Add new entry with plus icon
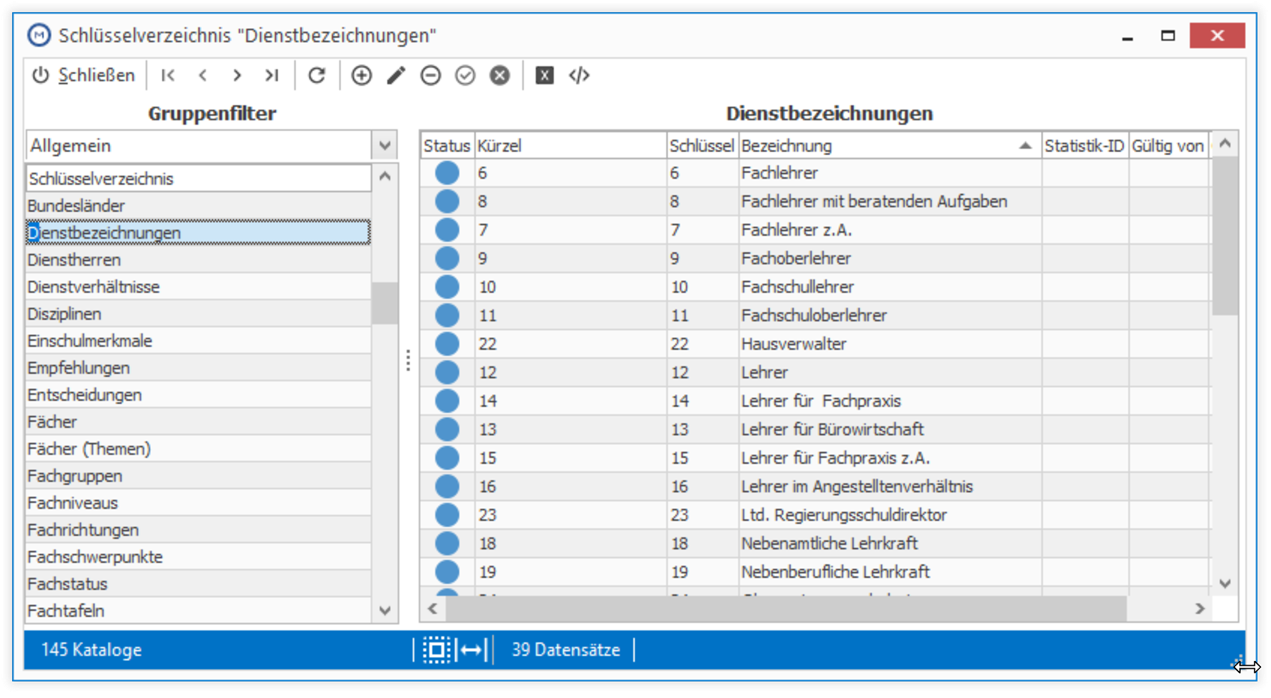 [362, 75]
